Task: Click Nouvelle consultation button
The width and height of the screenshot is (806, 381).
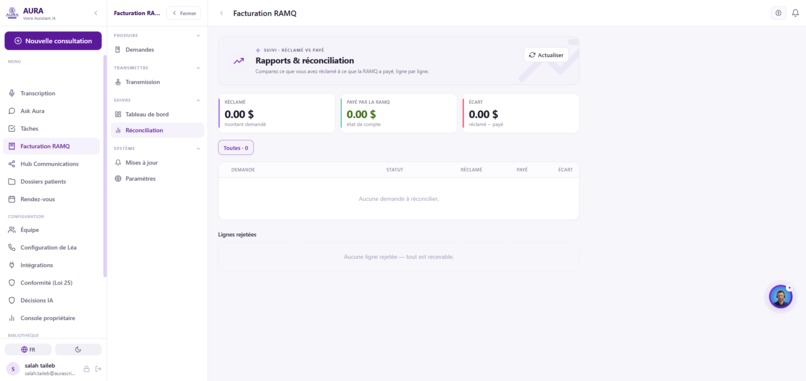Action: (53, 41)
